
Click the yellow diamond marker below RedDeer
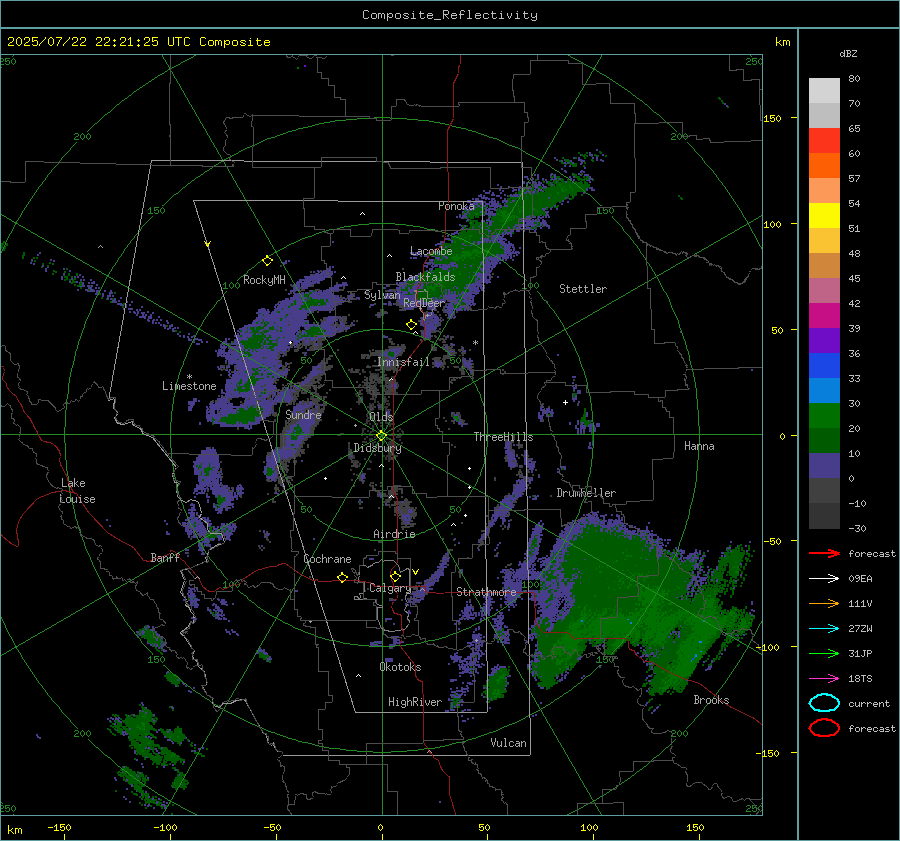pyautogui.click(x=411, y=325)
